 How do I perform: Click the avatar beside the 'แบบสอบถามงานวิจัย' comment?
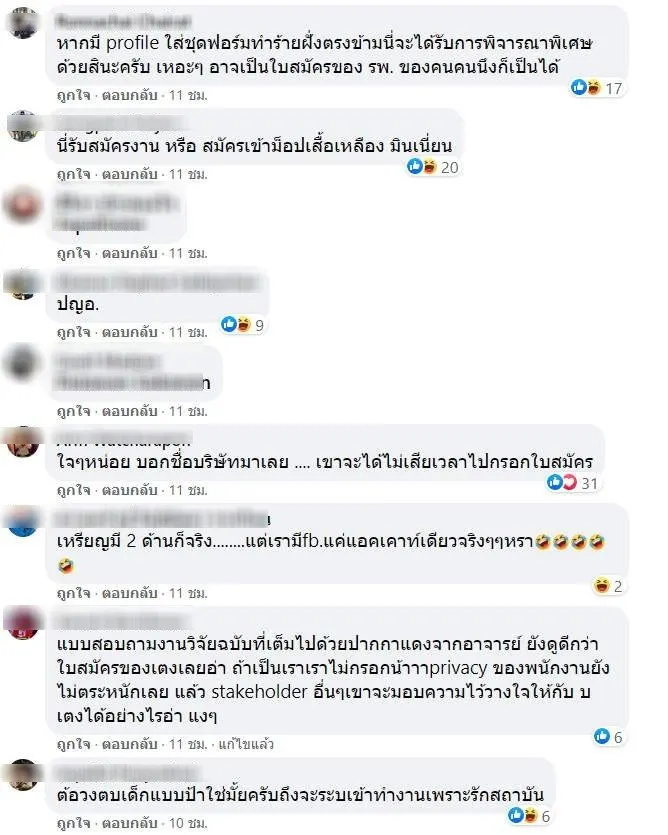tap(22, 623)
